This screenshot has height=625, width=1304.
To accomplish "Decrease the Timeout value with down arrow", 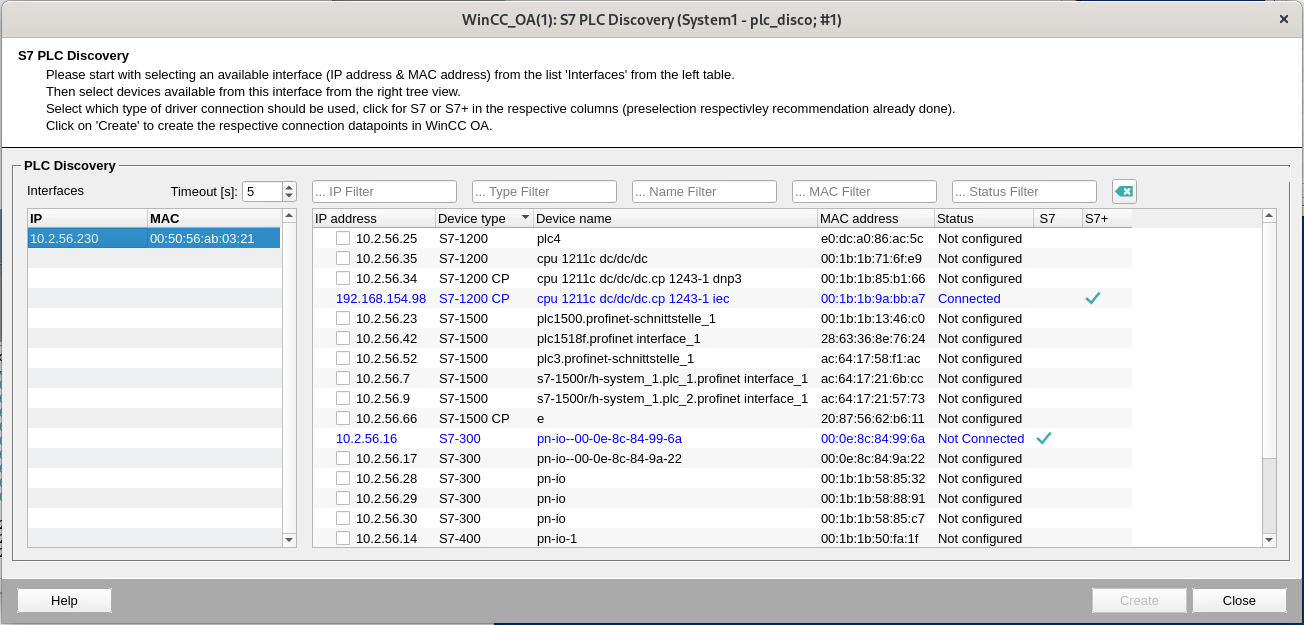I will 289,196.
